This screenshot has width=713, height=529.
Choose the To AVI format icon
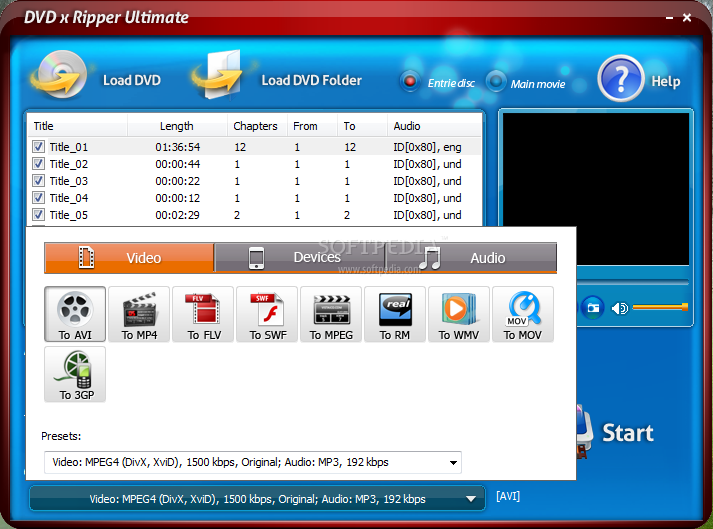[x=75, y=314]
